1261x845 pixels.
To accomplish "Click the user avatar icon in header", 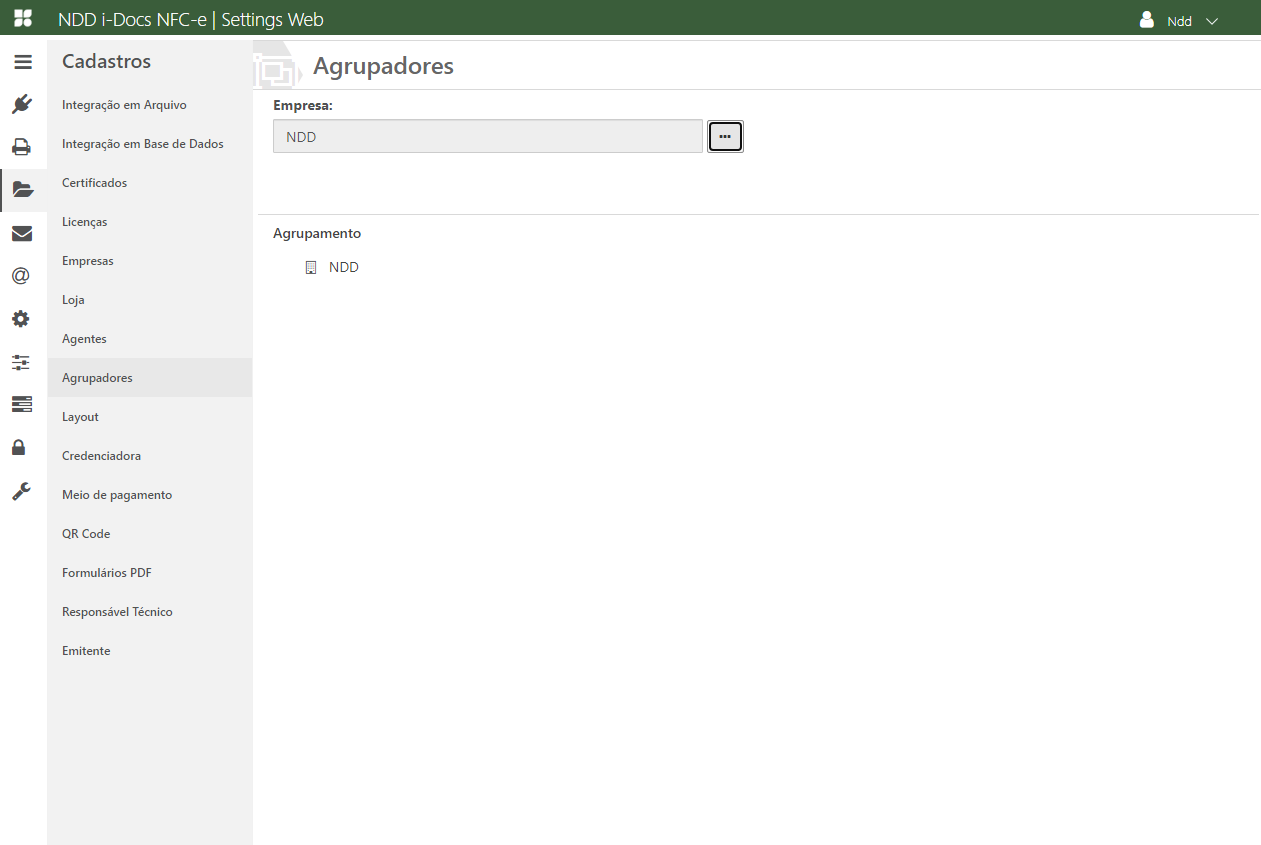I will [x=1147, y=19].
